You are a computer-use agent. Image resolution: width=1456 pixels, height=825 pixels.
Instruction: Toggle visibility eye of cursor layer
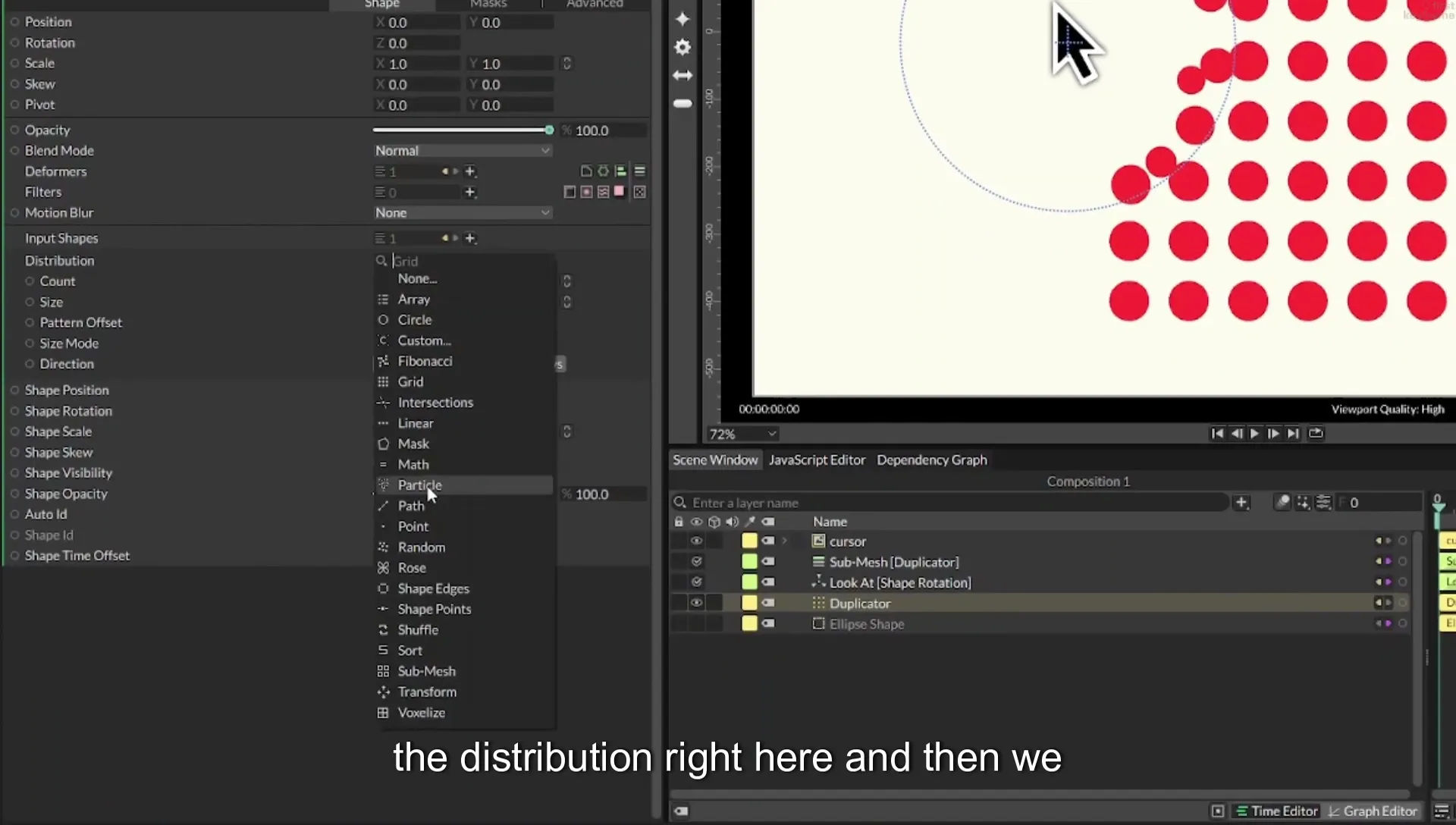point(696,541)
